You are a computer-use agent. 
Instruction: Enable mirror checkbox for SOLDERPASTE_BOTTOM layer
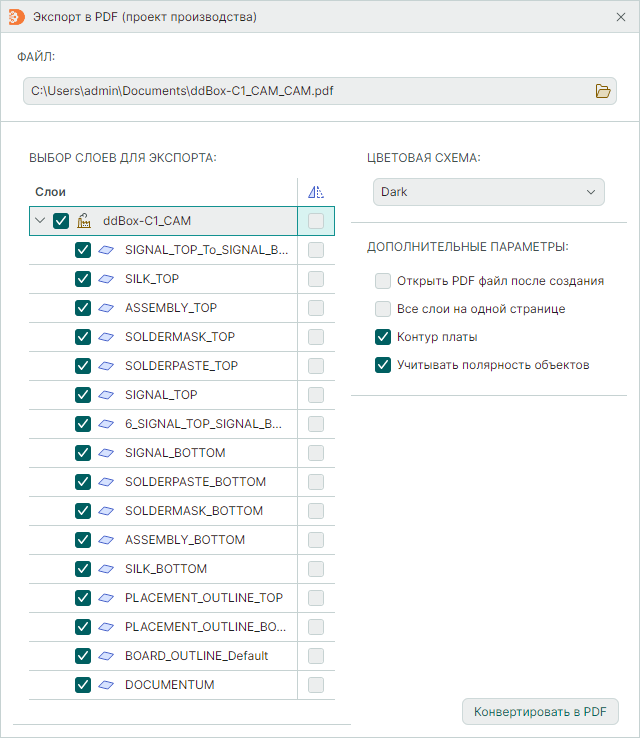pyautogui.click(x=316, y=482)
